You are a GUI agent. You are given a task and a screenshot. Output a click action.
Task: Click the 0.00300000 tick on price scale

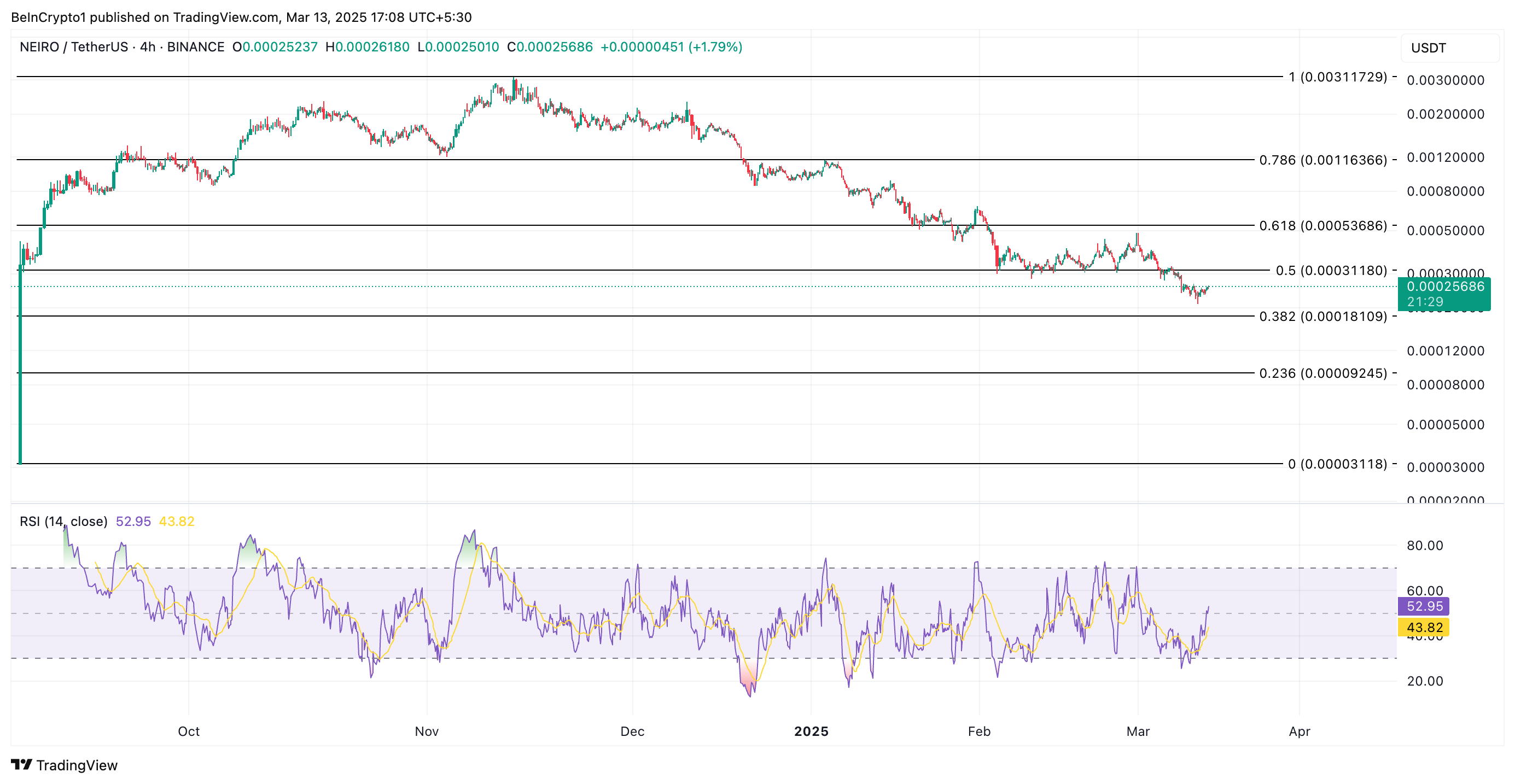(x=1445, y=80)
